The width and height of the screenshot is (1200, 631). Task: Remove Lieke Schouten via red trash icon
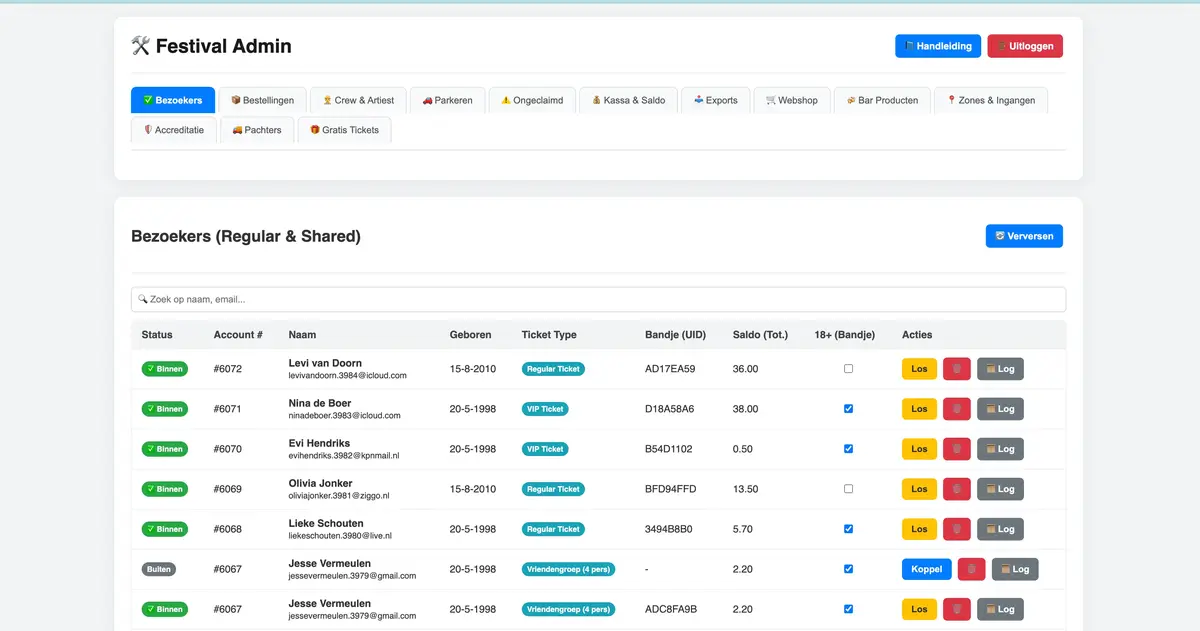point(956,529)
